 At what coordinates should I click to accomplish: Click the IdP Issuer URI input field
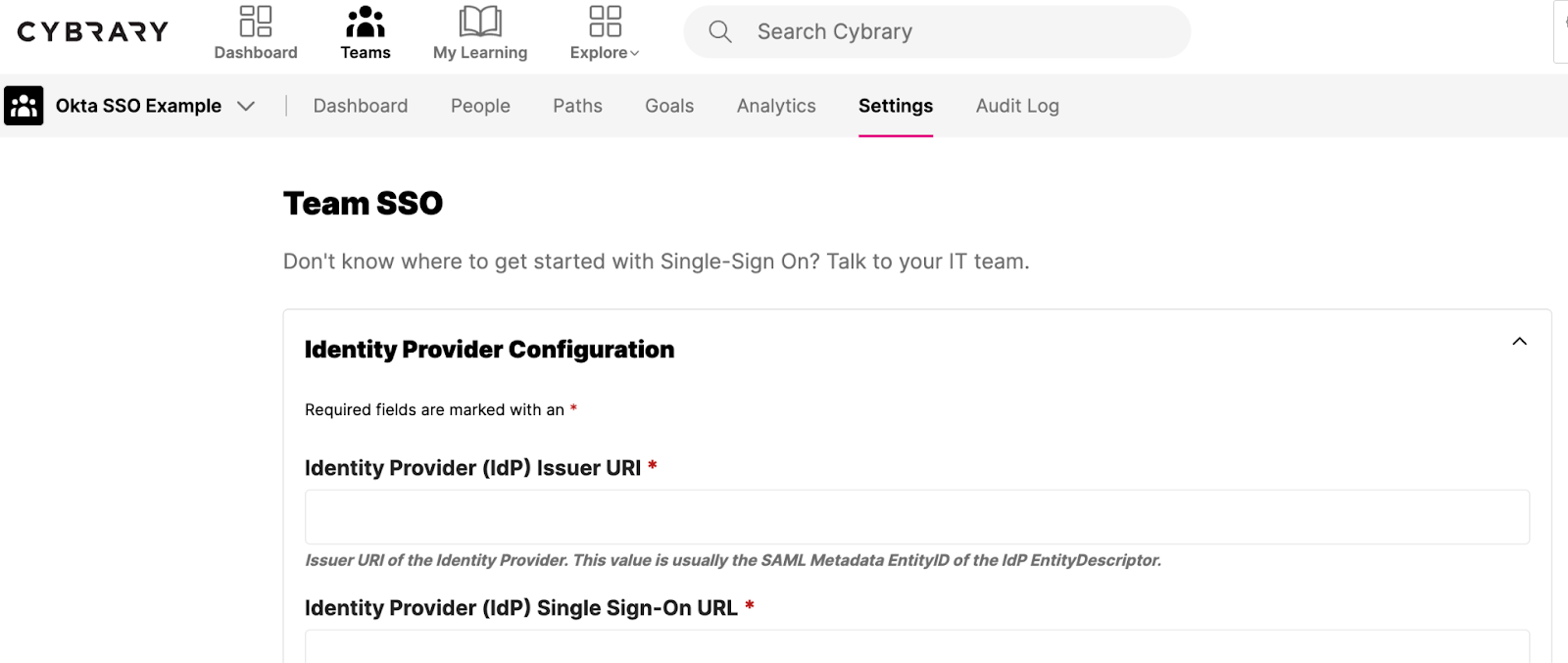917,517
